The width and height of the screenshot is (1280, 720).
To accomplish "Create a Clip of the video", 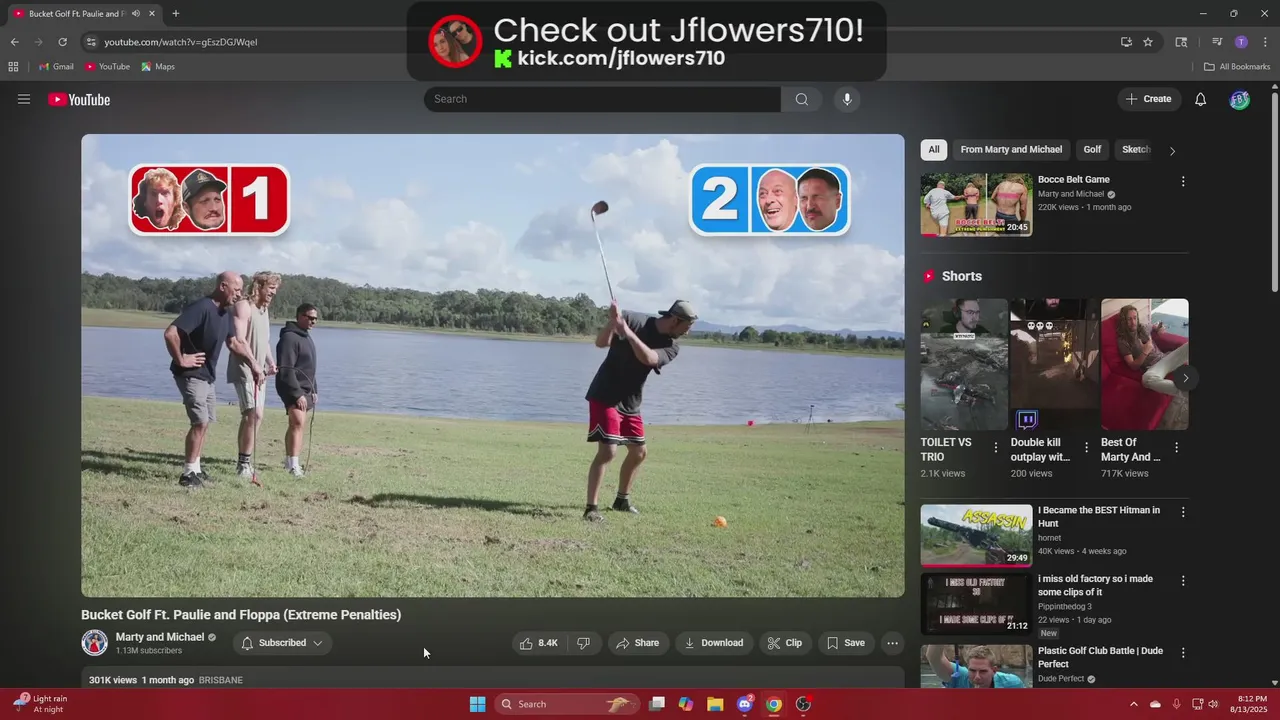I will [785, 643].
